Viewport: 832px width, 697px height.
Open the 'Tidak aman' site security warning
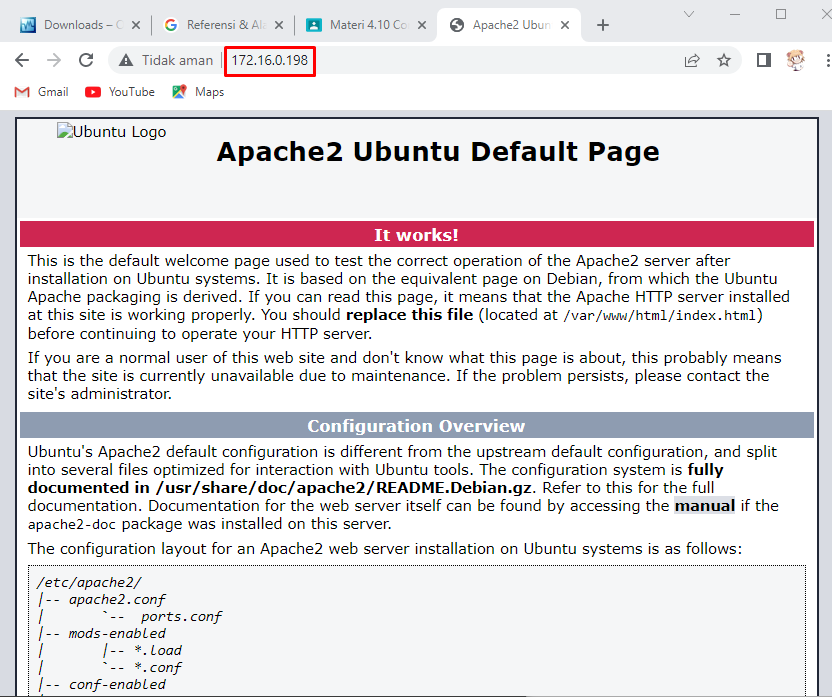click(166, 60)
